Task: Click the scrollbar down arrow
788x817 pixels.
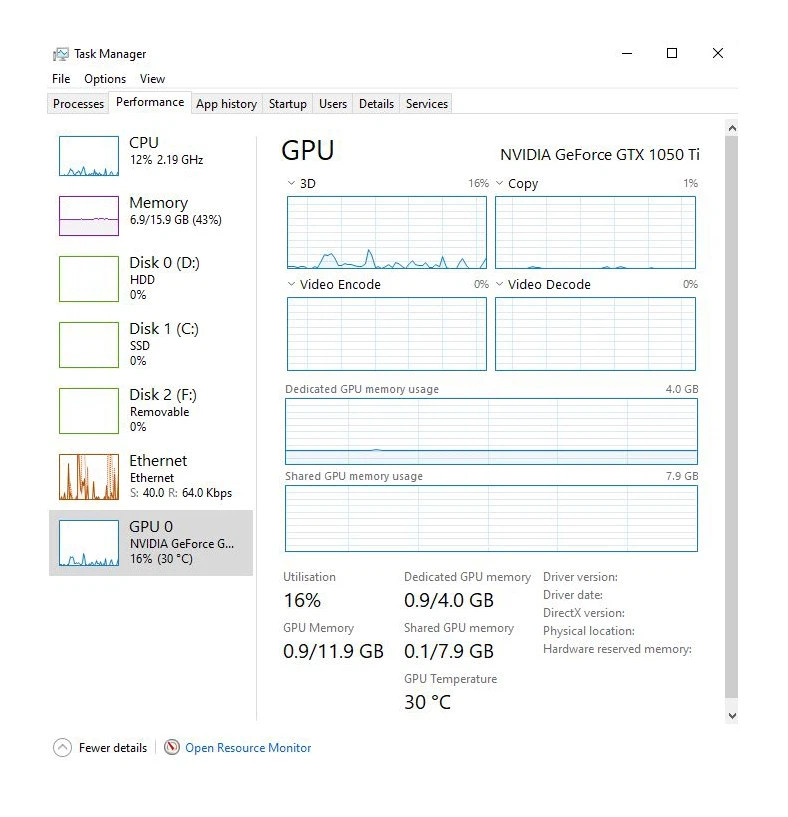Action: tap(732, 715)
